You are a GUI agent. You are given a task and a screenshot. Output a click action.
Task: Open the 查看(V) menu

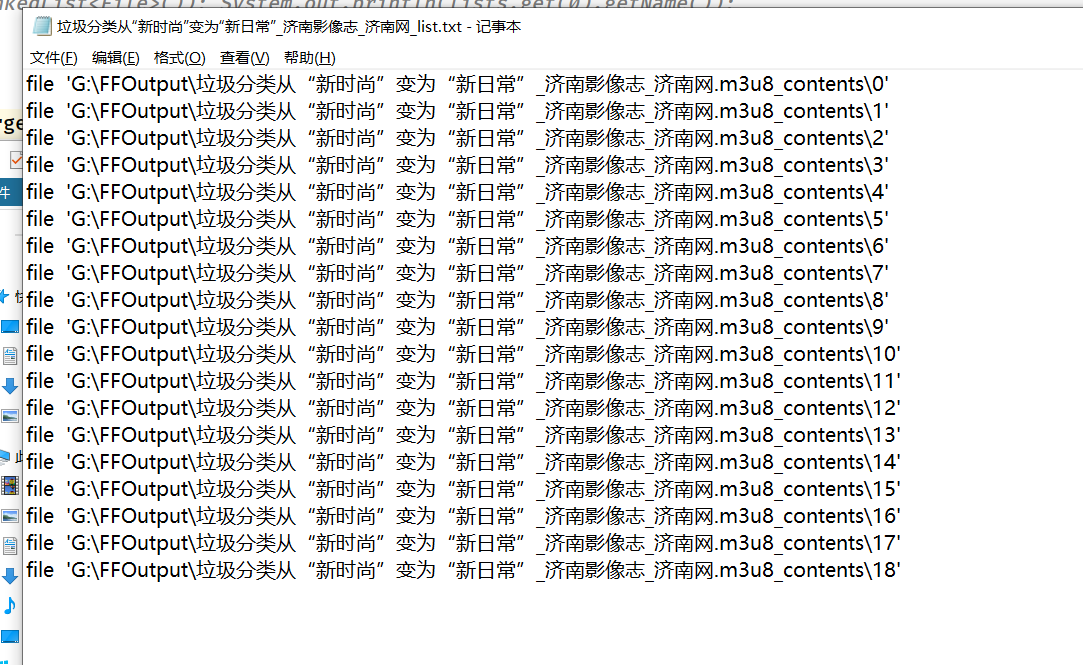245,58
